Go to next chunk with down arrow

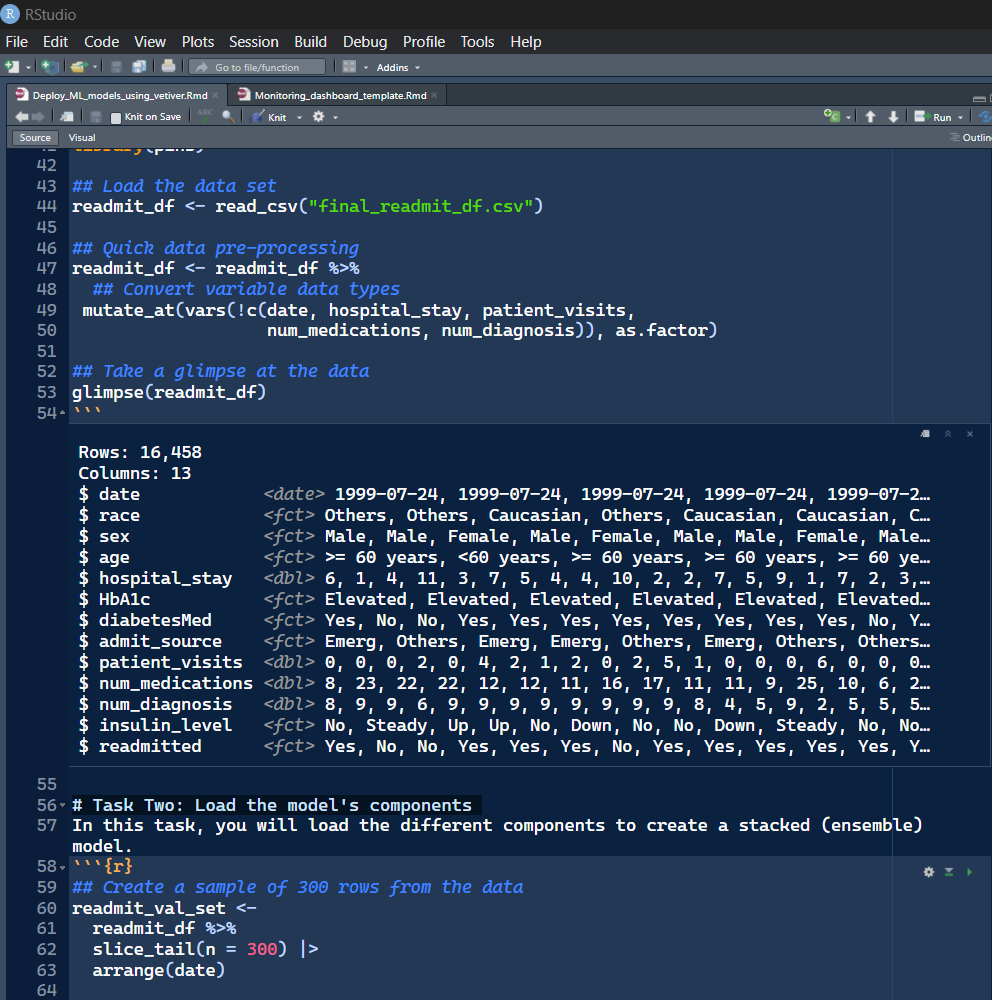pyautogui.click(x=893, y=117)
